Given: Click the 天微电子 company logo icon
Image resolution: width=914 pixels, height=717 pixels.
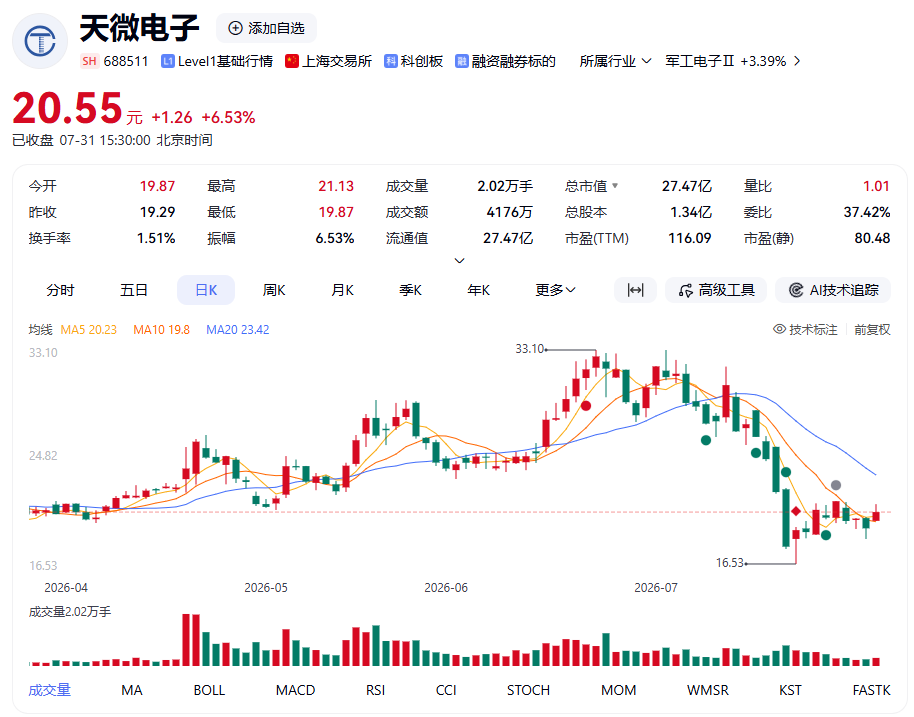Looking at the screenshot, I should click(x=40, y=41).
